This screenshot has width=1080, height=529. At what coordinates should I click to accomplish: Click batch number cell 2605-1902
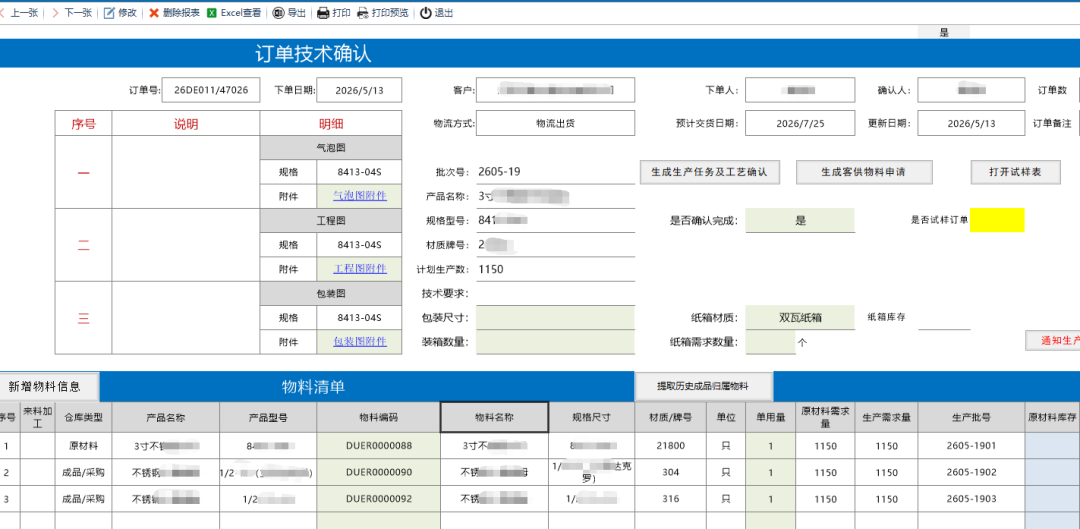pyautogui.click(x=971, y=473)
